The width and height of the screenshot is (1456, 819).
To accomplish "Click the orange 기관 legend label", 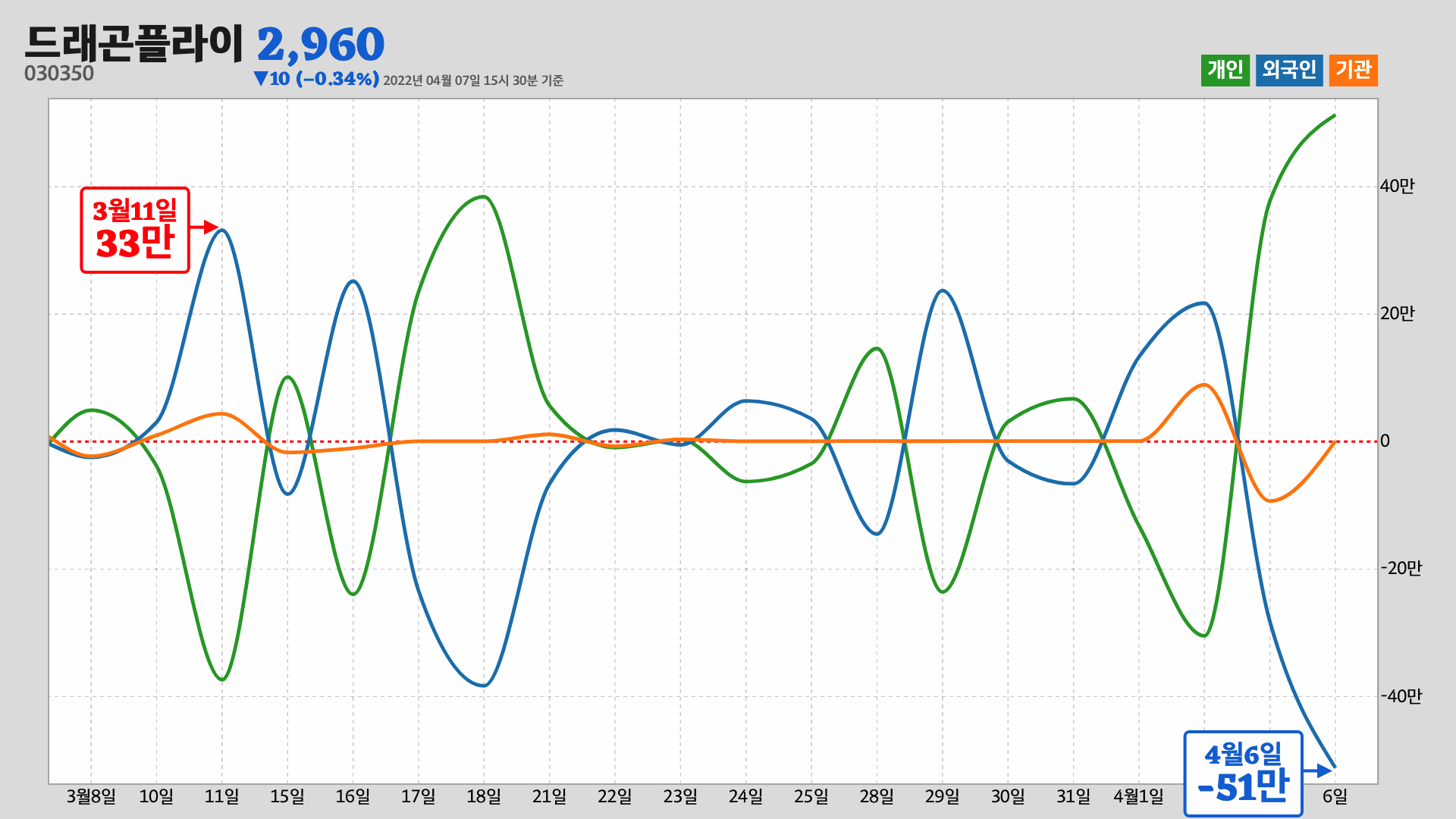I will coord(1353,71).
